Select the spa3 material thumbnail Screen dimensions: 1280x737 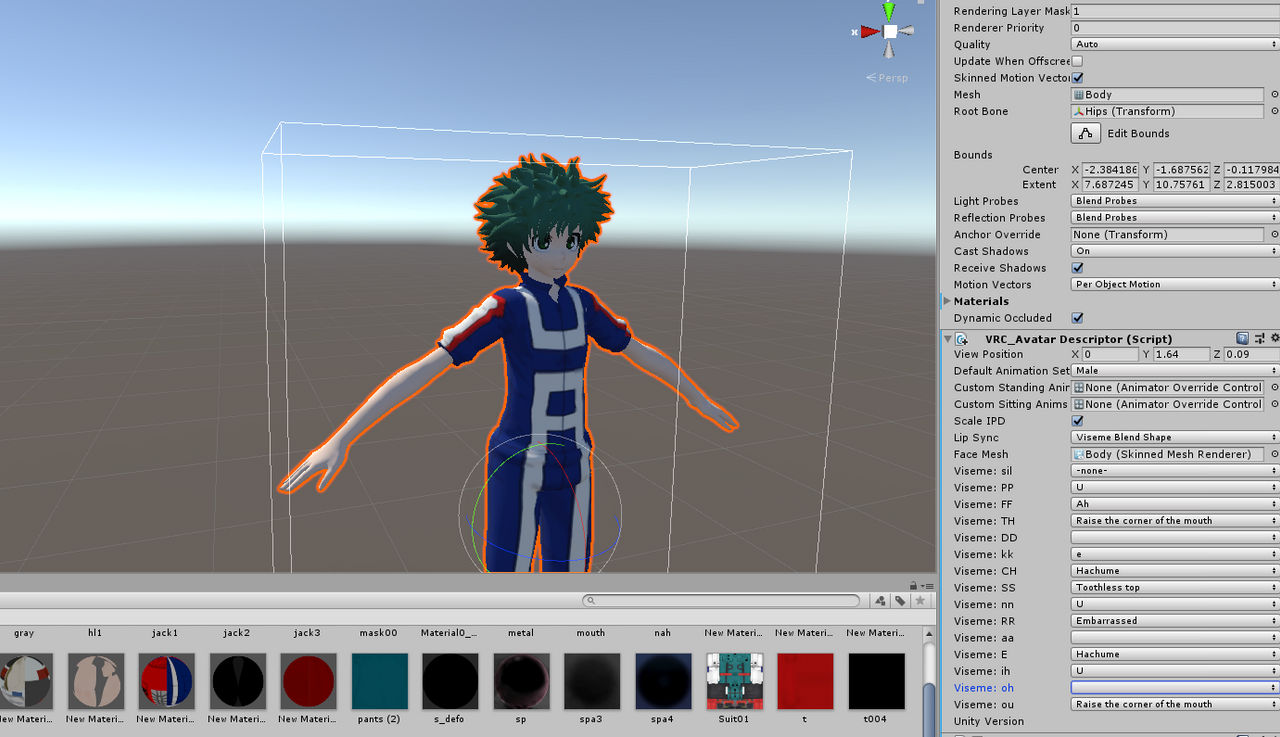pos(592,682)
